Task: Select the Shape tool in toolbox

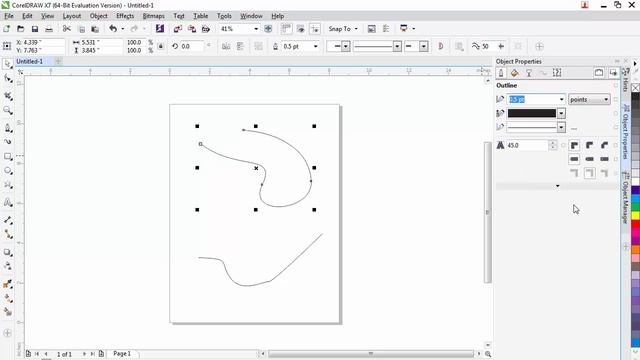Action: 7,79
